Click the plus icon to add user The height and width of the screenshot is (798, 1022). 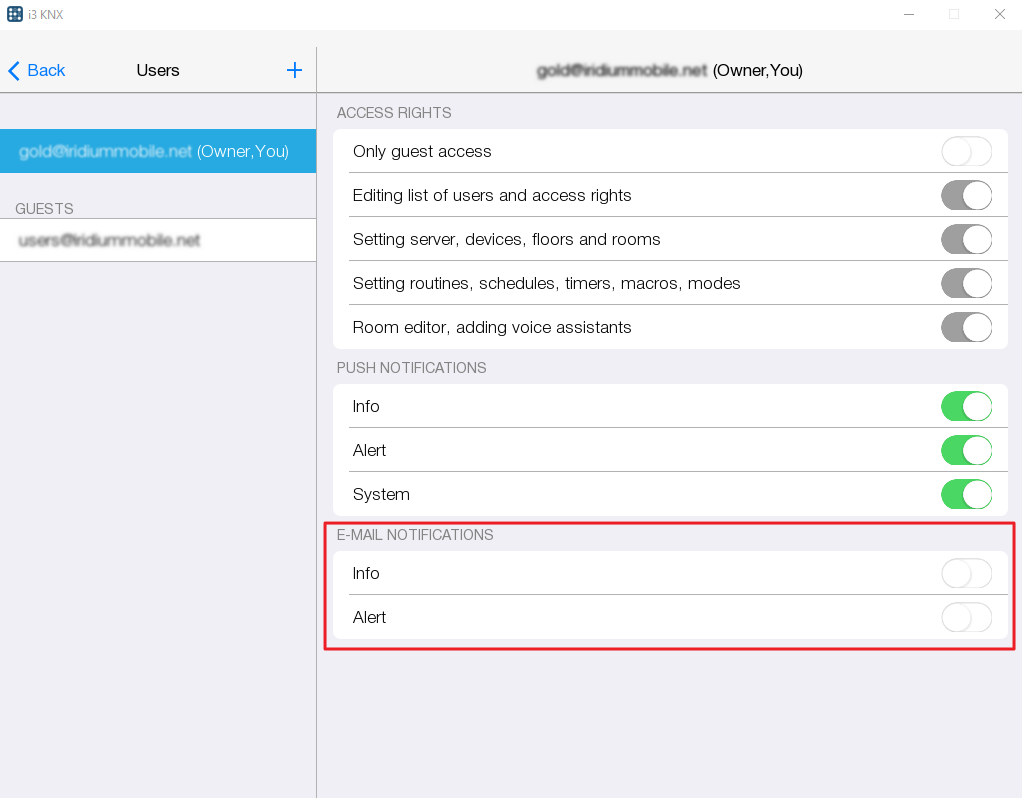click(294, 70)
